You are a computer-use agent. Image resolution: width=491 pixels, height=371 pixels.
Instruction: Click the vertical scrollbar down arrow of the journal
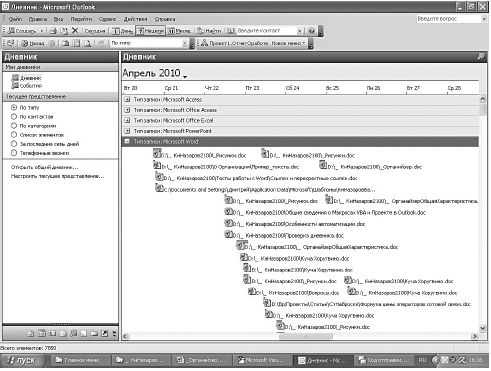pyautogui.click(x=482, y=328)
